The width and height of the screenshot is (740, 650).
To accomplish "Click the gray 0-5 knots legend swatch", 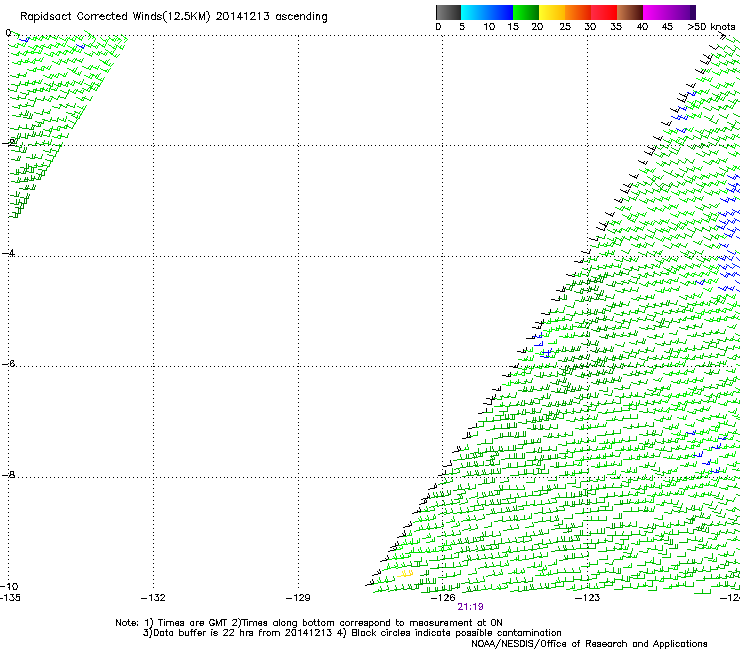I will (x=448, y=12).
